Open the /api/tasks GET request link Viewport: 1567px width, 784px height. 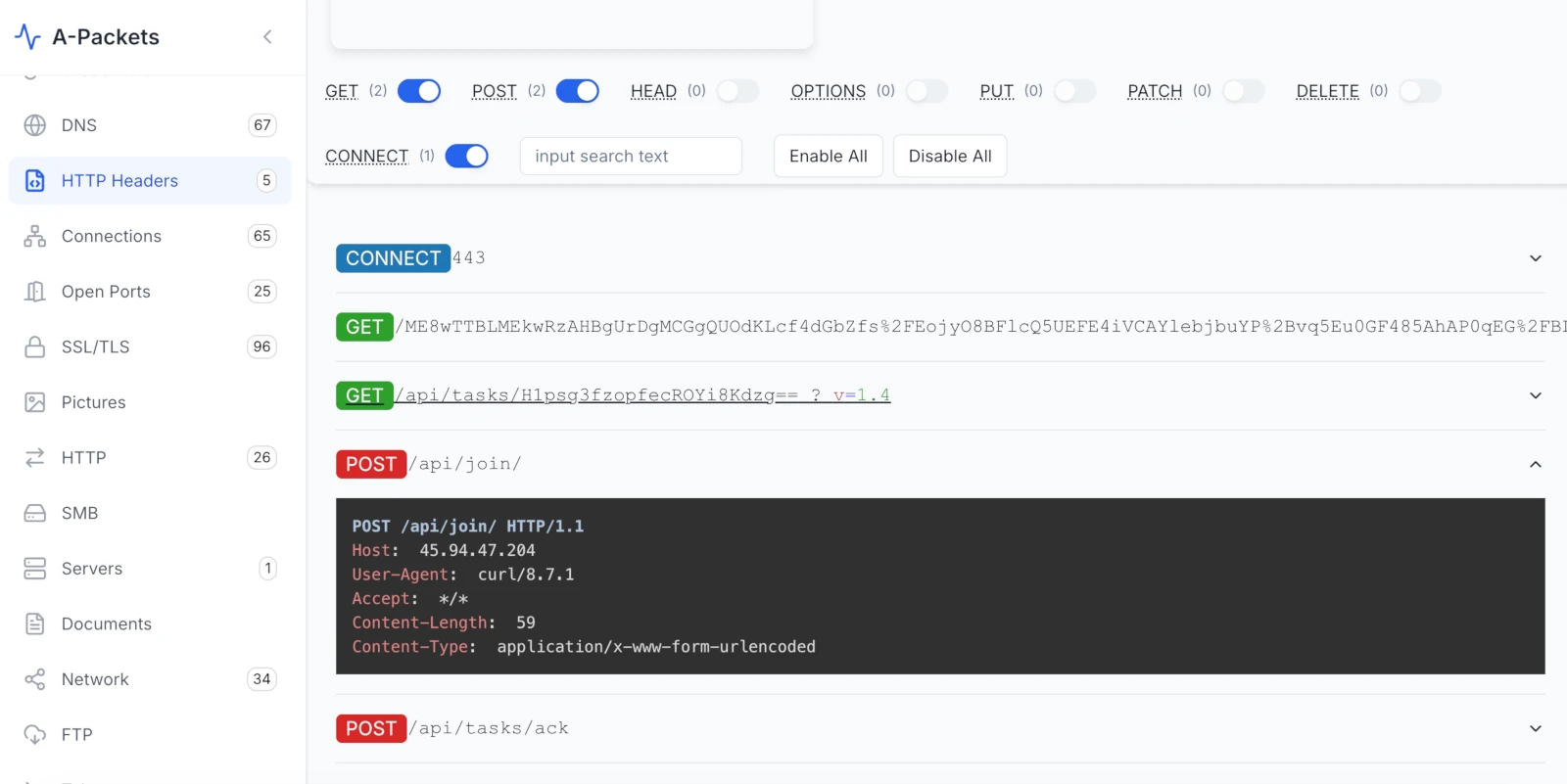pyautogui.click(x=643, y=395)
